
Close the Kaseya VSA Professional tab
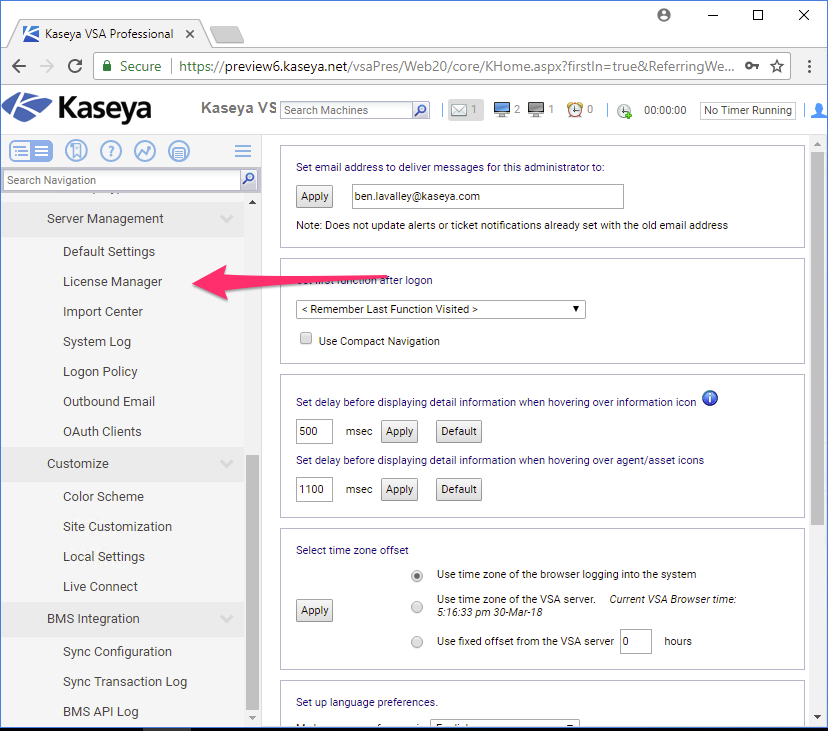tap(190, 34)
